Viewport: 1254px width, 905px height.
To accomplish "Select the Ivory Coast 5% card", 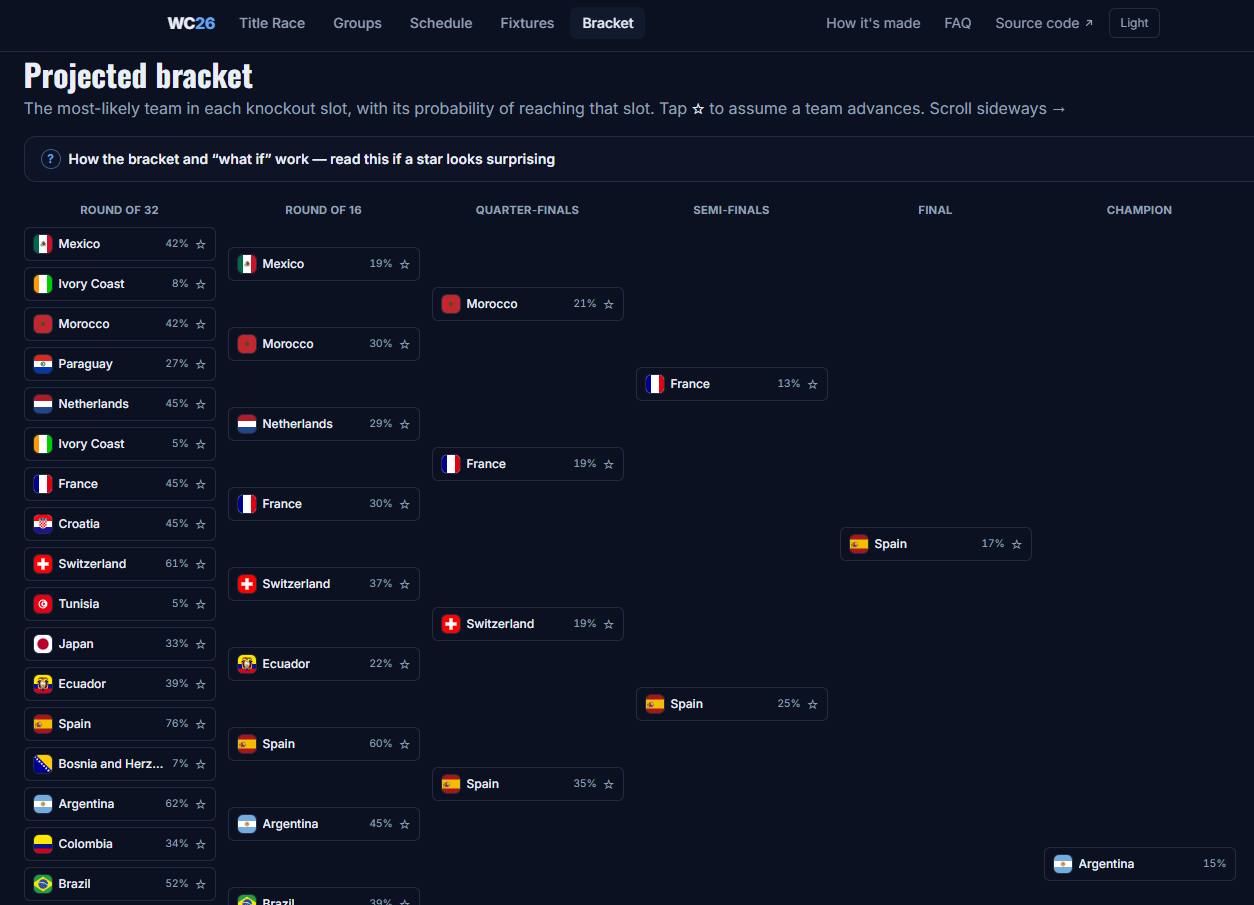I will 120,444.
